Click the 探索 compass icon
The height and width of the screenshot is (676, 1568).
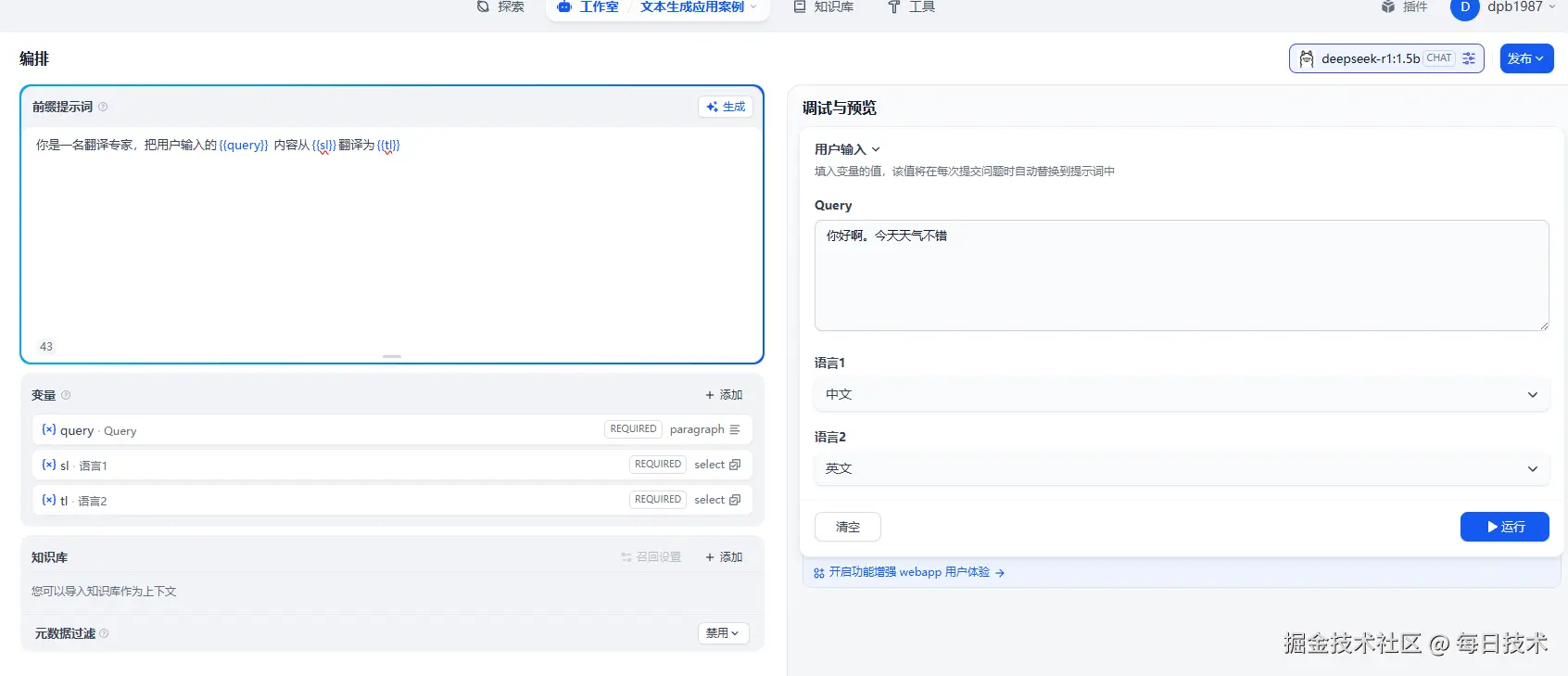[483, 6]
